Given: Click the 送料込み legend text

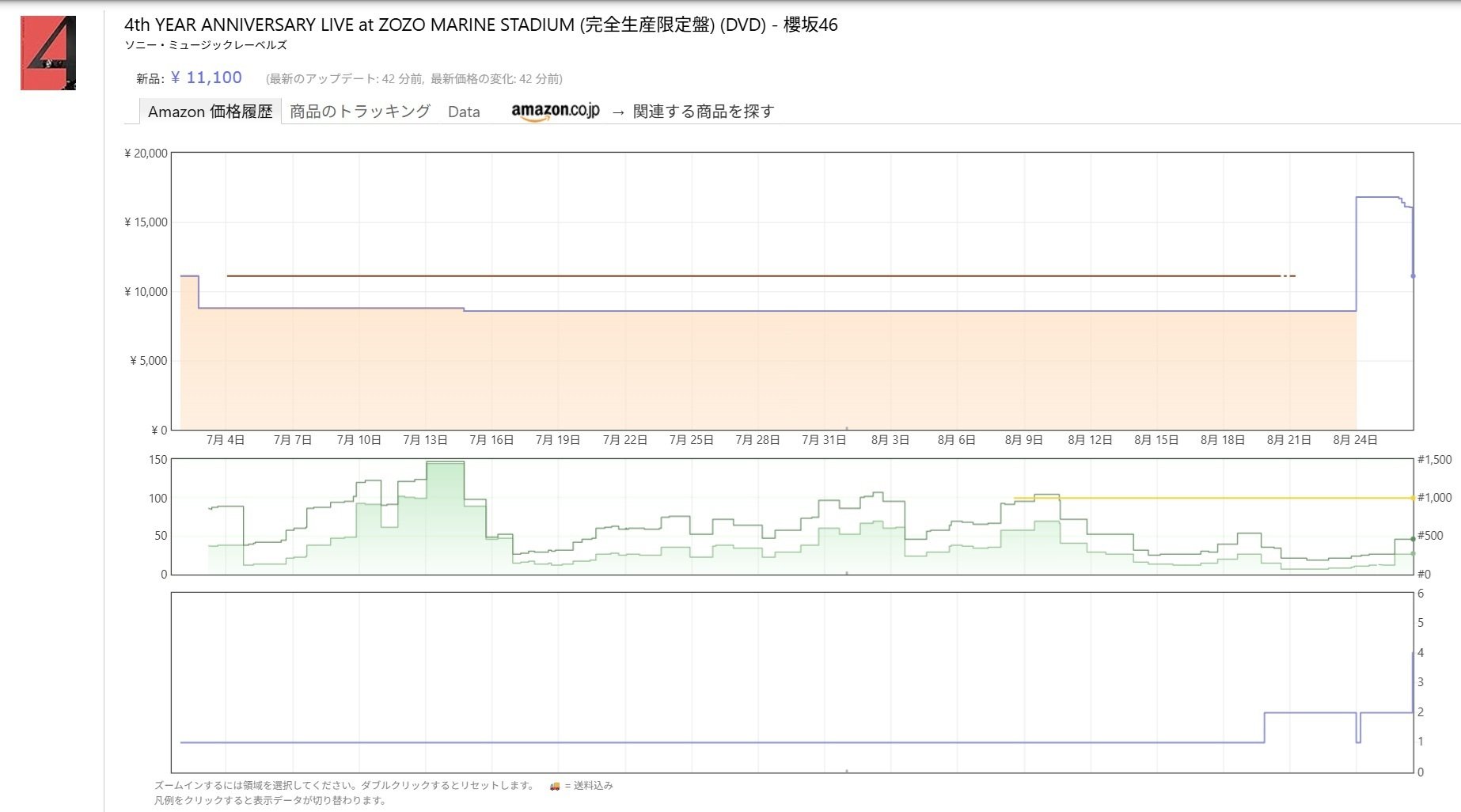Looking at the screenshot, I should click(594, 786).
